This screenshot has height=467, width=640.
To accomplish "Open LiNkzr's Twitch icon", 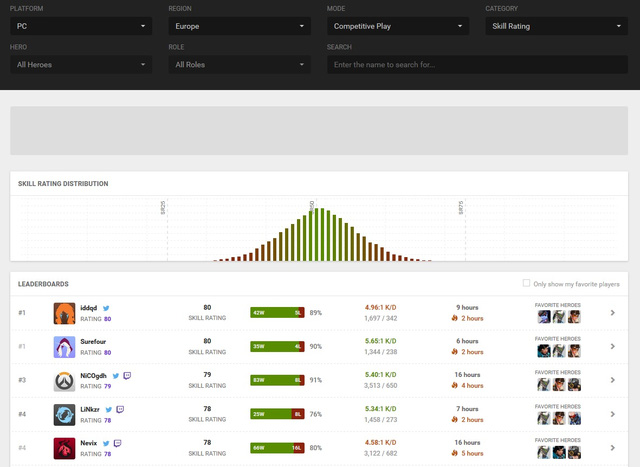I will point(120,409).
